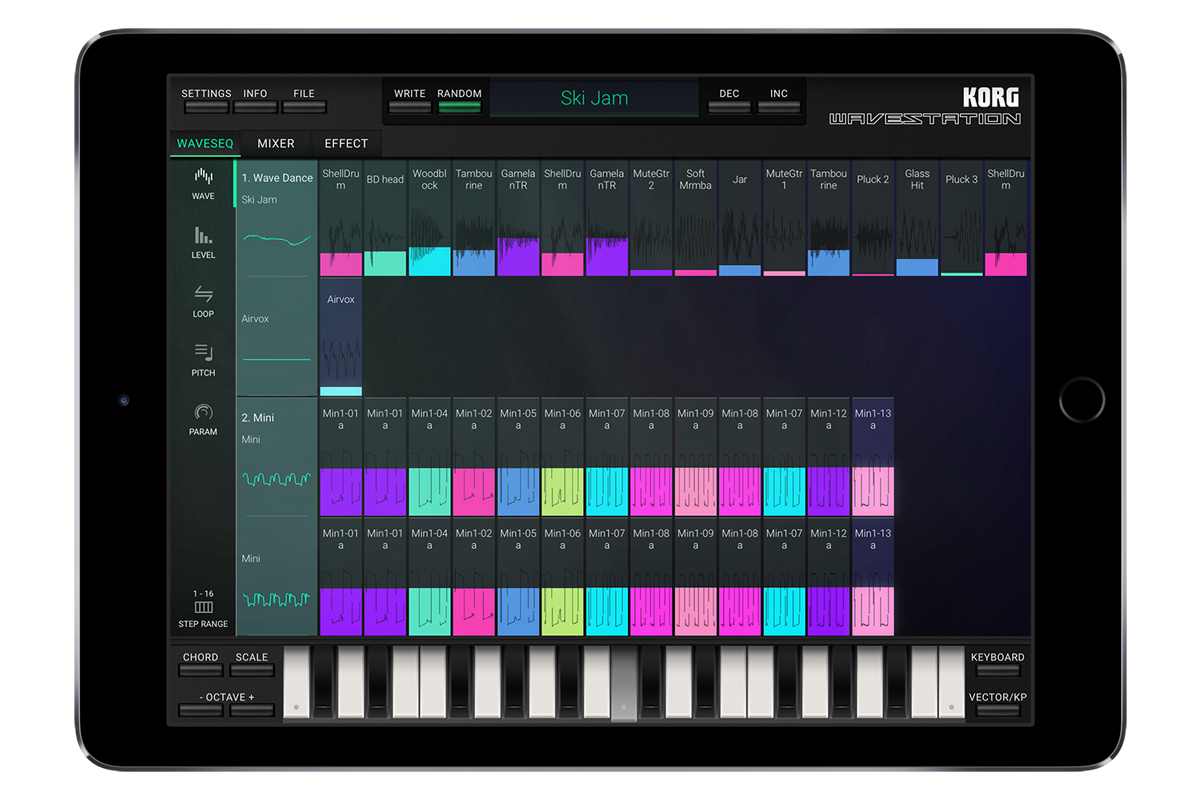Viewport: 1200px width, 800px height.
Task: Tap the iPad home button
Action: pos(1081,400)
